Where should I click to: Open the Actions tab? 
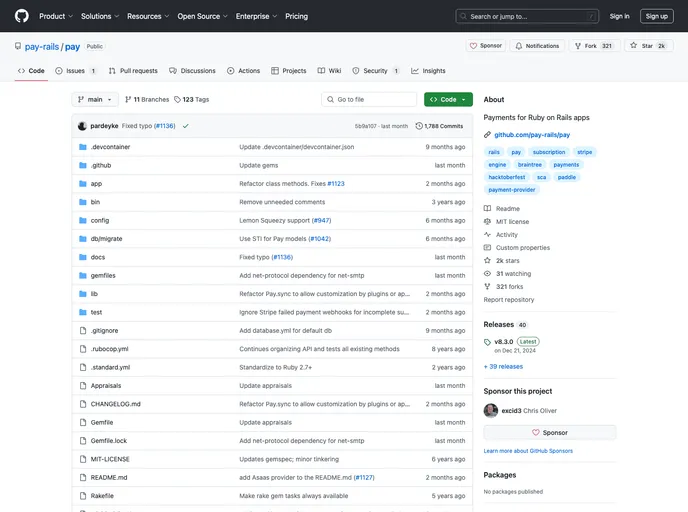[x=244, y=71]
